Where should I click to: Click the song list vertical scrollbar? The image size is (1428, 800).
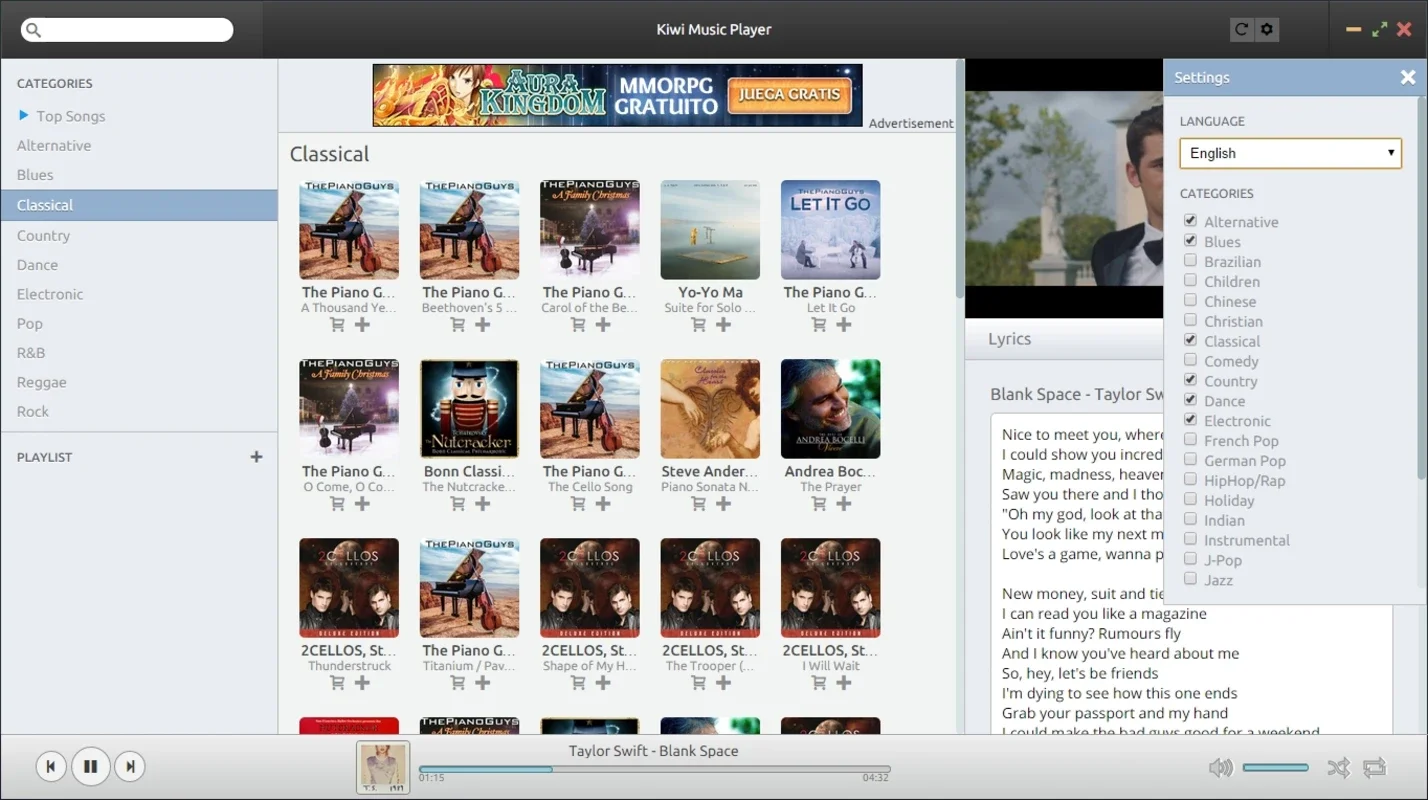(x=960, y=180)
